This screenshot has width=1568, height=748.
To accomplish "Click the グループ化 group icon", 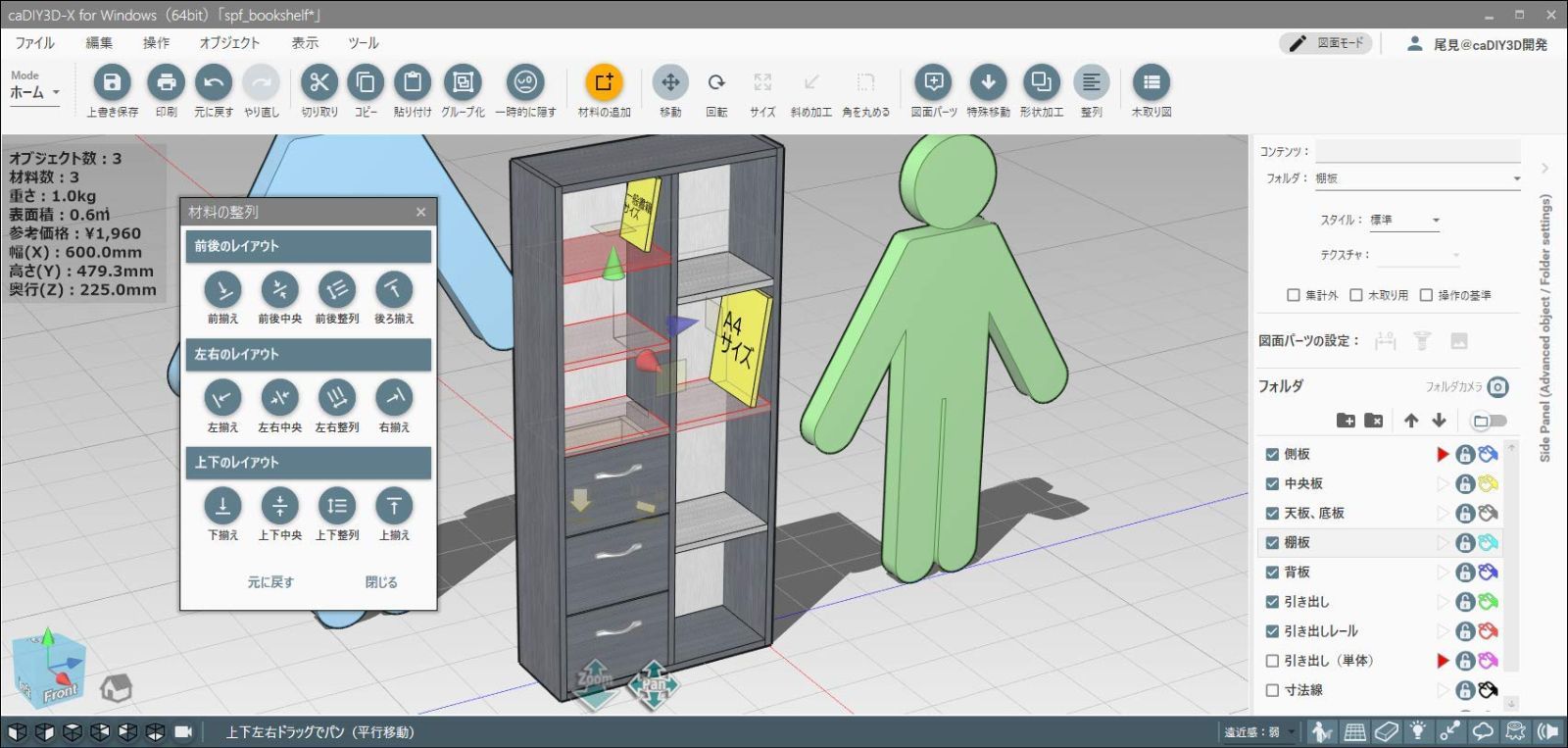I will tap(463, 82).
